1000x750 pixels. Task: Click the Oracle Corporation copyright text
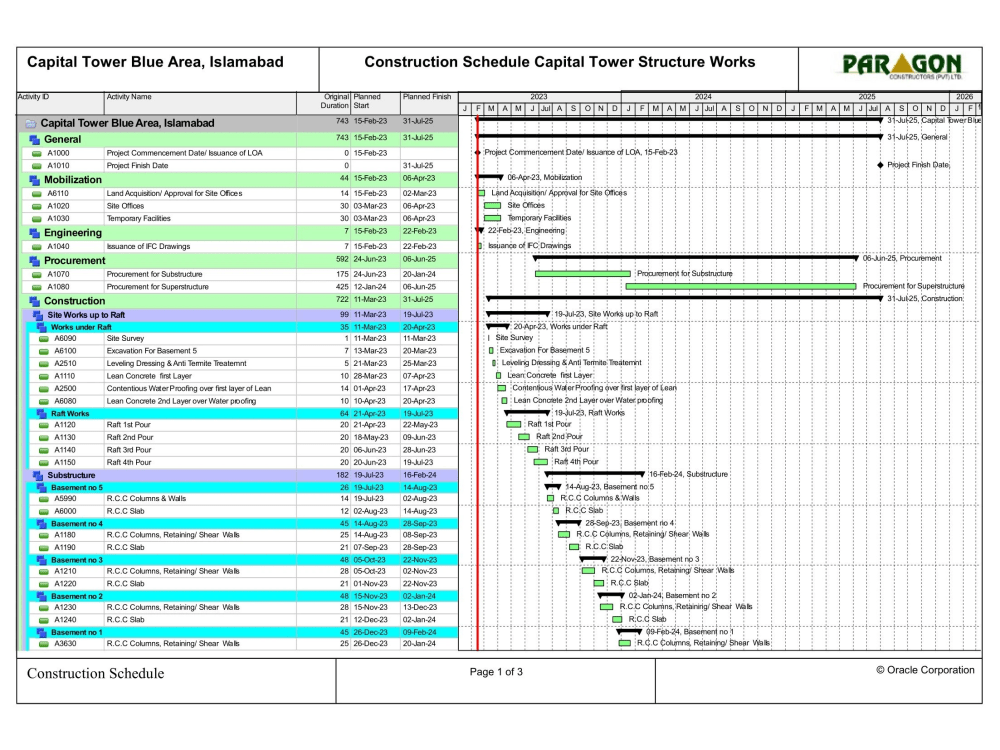click(x=924, y=670)
